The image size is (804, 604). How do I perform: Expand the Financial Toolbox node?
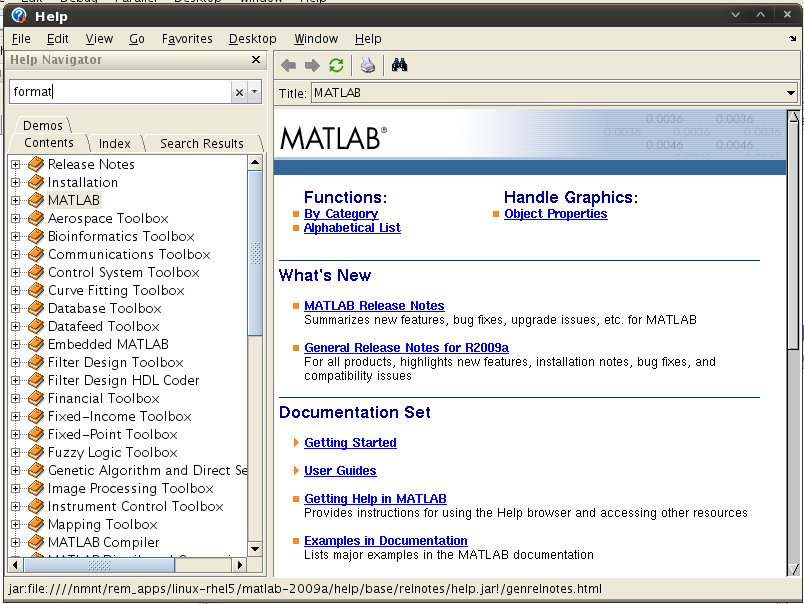15,398
